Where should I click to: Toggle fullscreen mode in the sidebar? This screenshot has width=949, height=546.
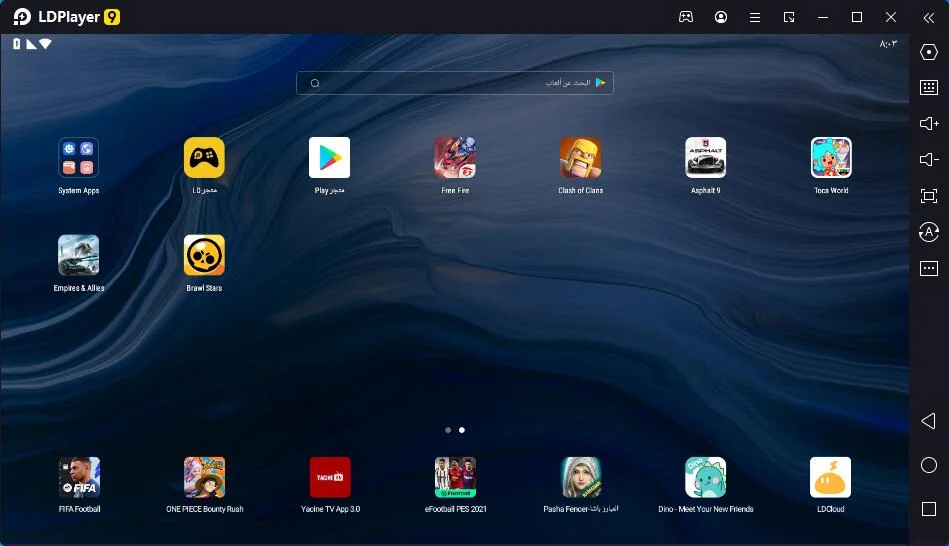click(x=928, y=196)
